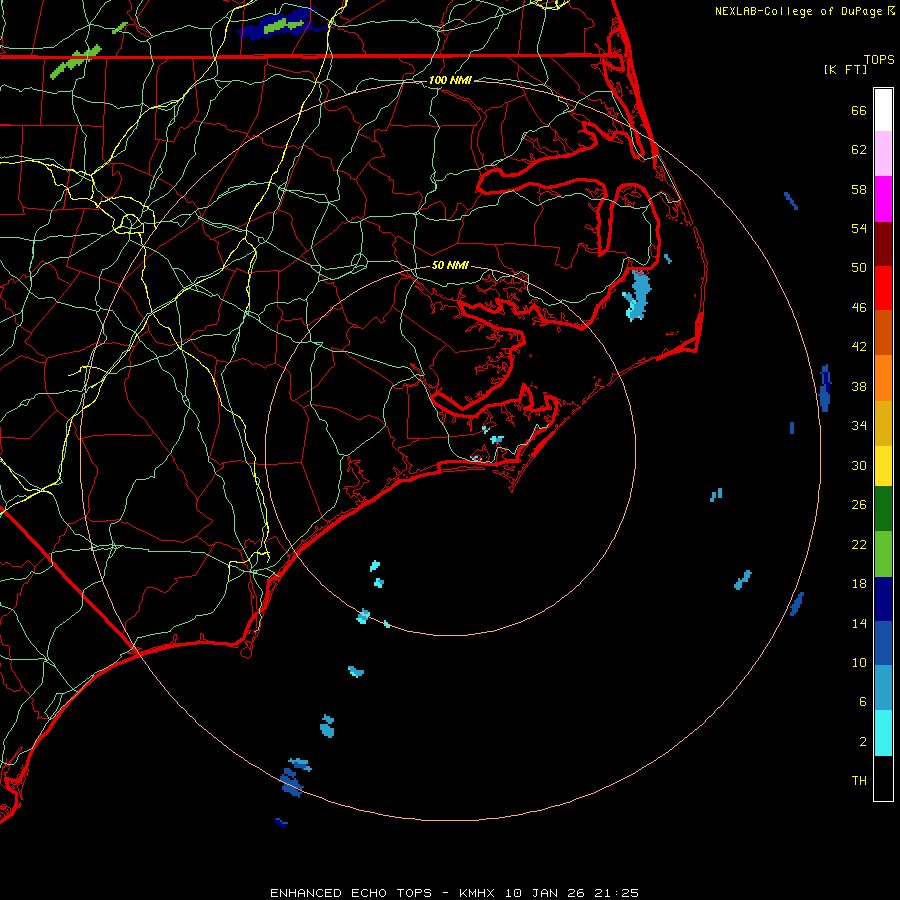Click the white 66 kft legend swatch

pos(883,110)
